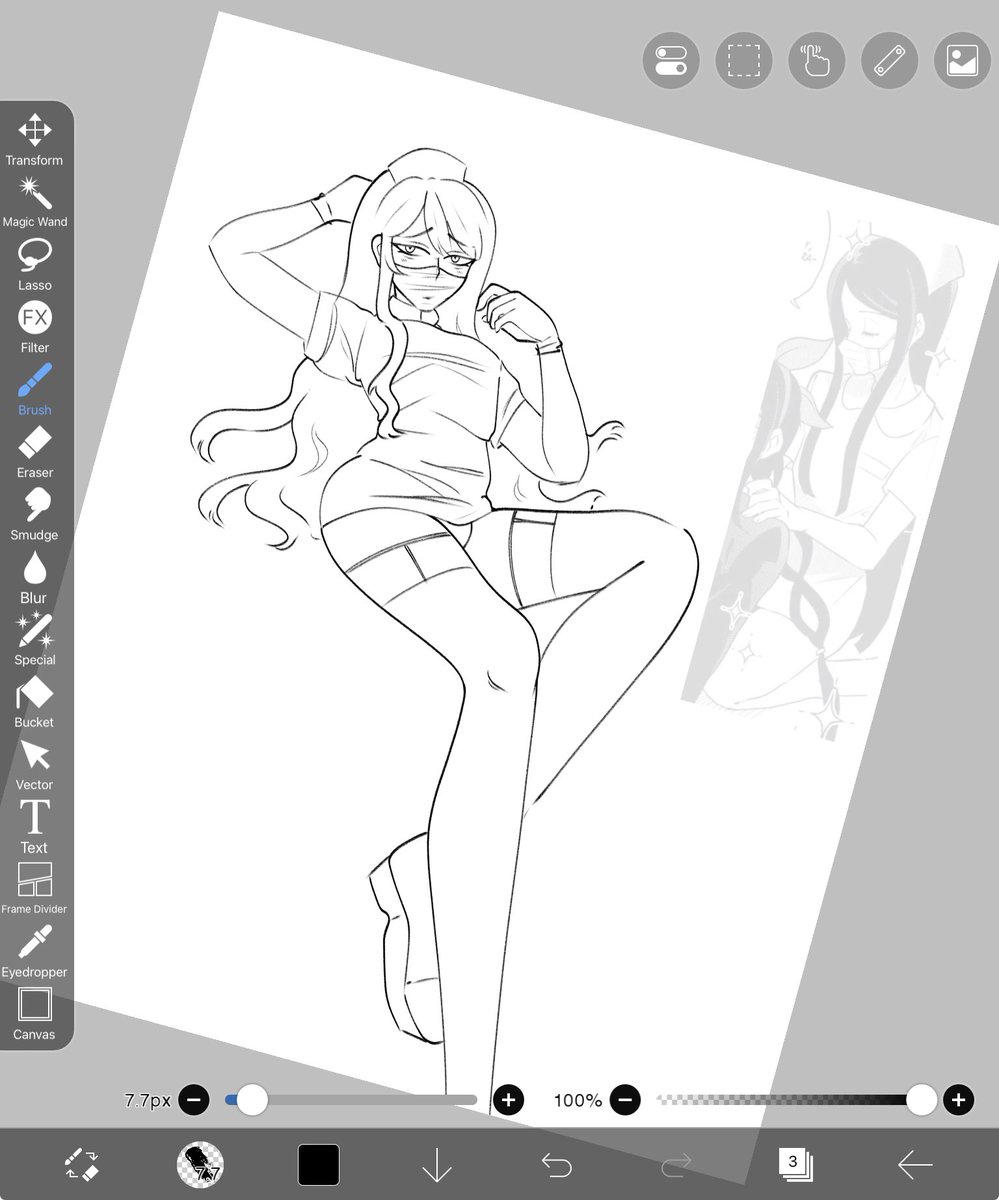Switch between brush and eraser

pyautogui.click(x=81, y=1165)
